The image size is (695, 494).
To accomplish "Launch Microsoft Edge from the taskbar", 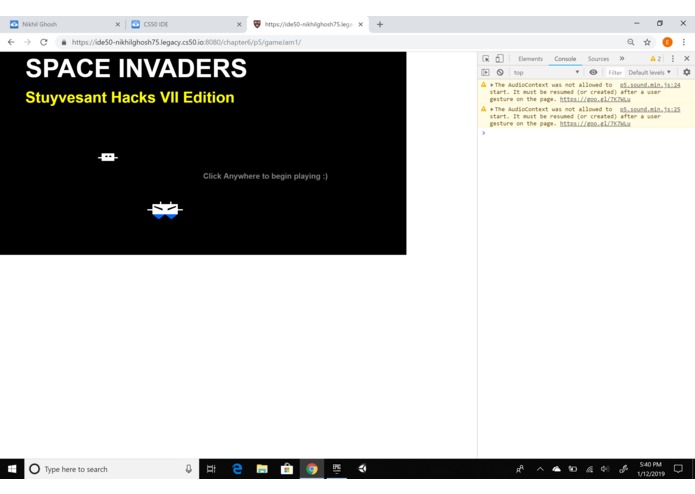I will (237, 469).
